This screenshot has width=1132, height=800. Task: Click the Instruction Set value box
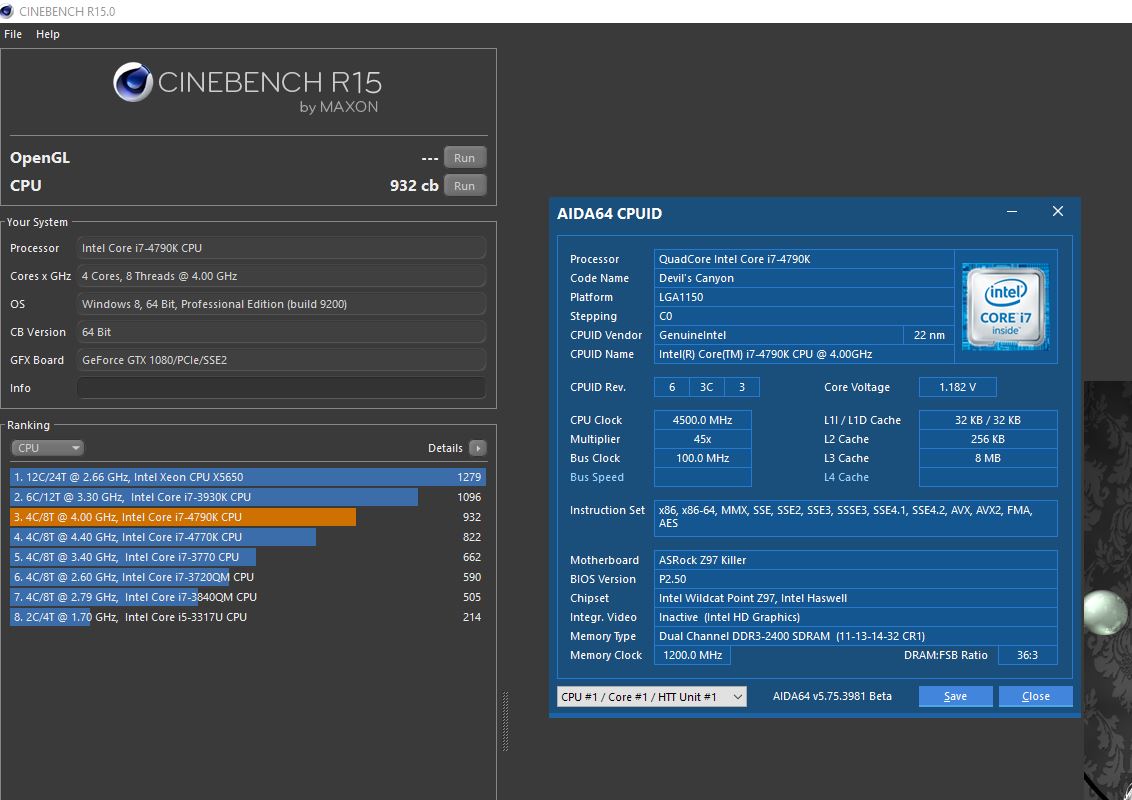tap(855, 518)
